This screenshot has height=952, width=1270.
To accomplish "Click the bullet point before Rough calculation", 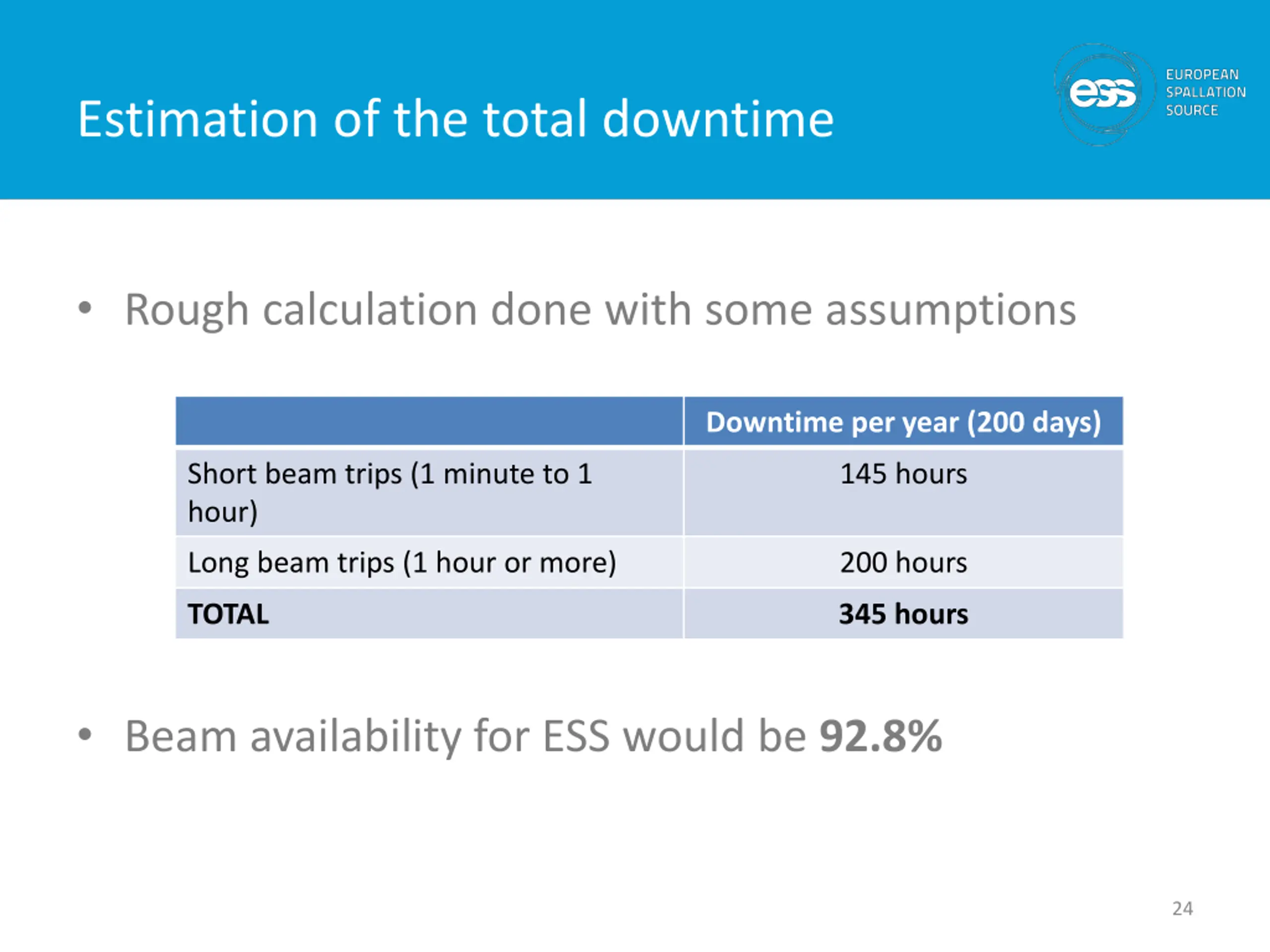I will tap(85, 309).
